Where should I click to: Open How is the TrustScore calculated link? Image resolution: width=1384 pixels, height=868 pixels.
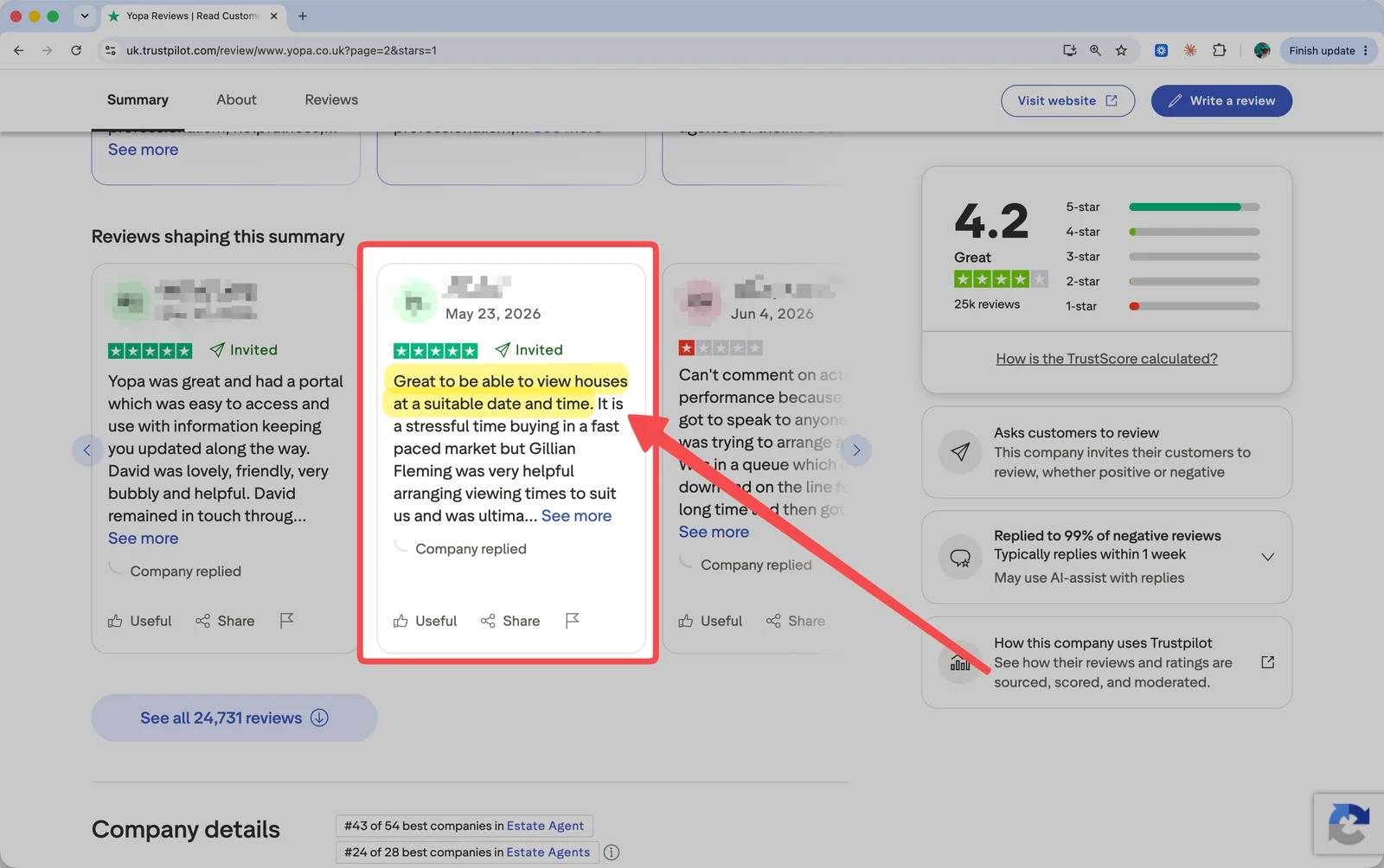pos(1106,359)
